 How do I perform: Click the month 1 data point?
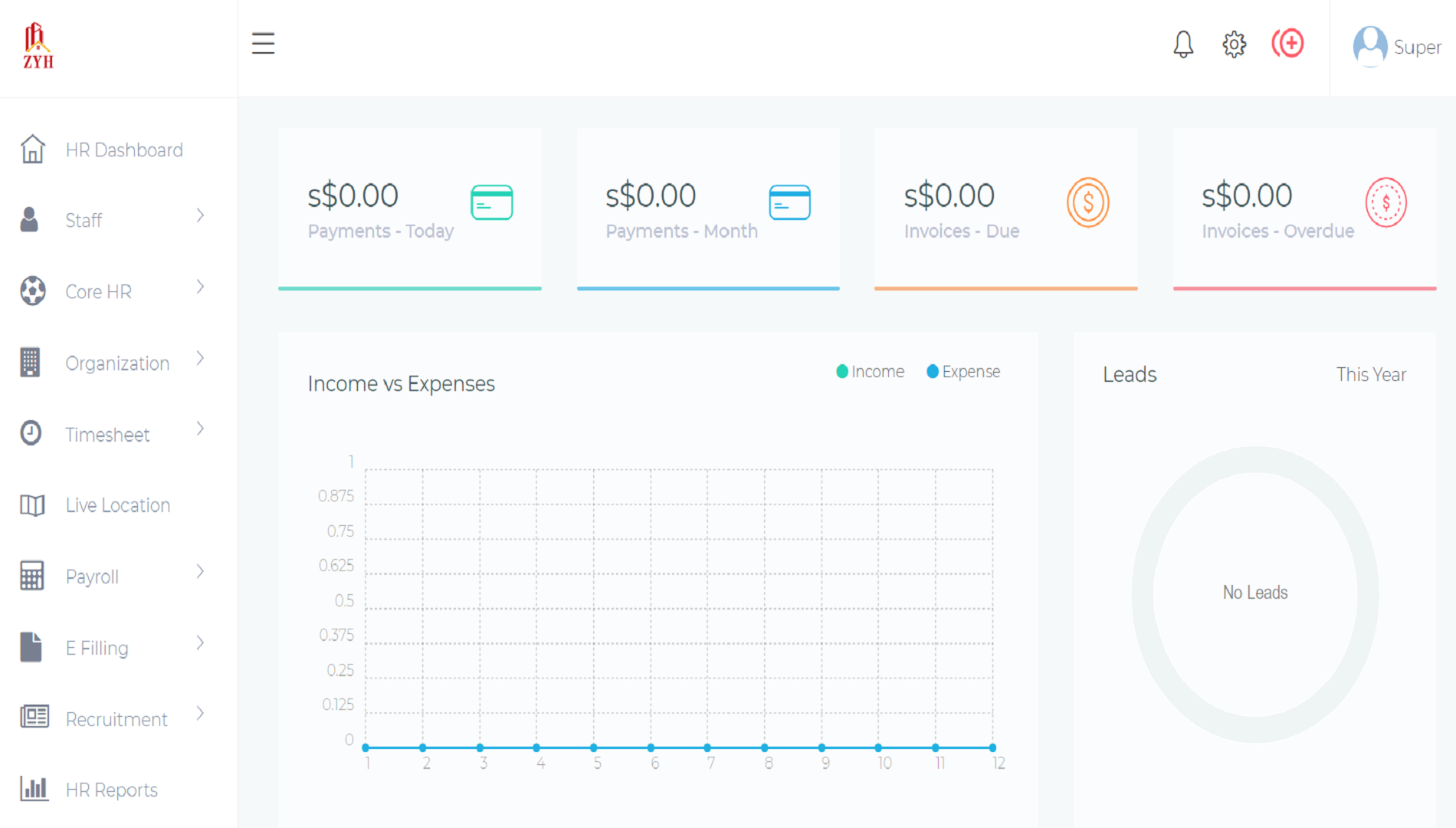pos(366,747)
